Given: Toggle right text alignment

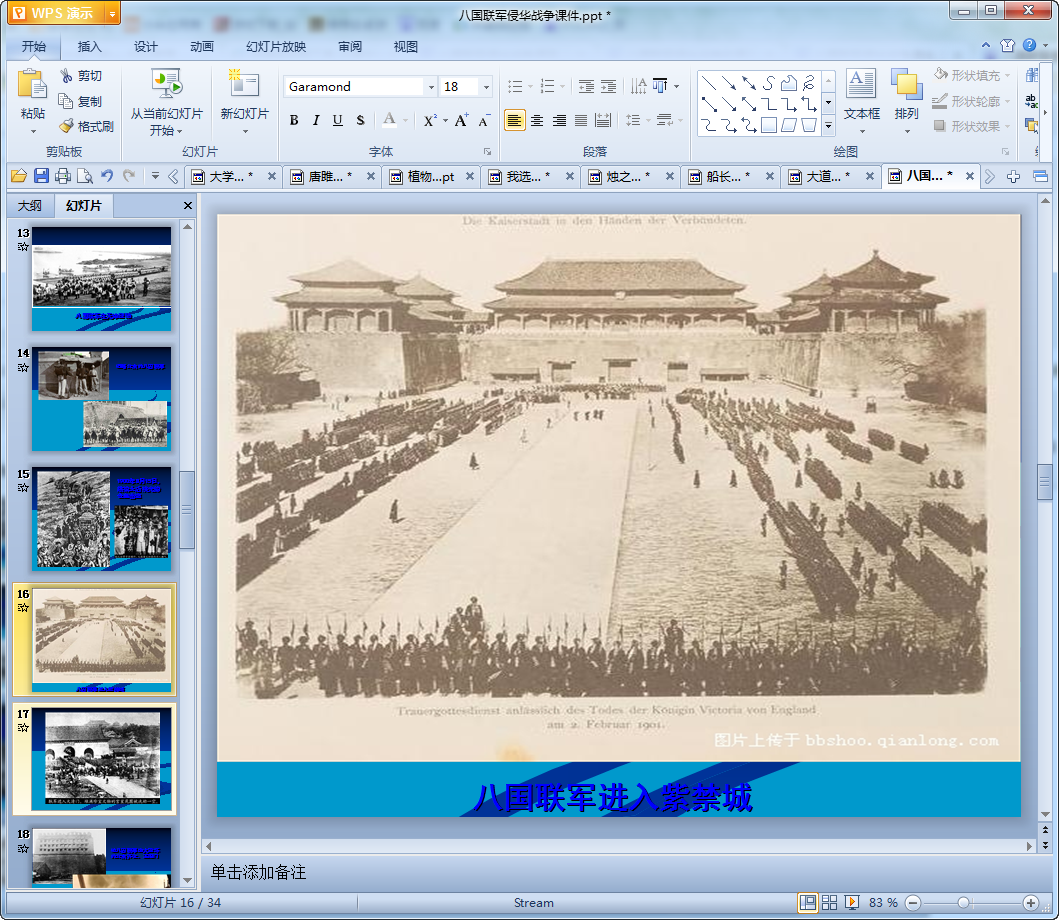Looking at the screenshot, I should click(559, 120).
